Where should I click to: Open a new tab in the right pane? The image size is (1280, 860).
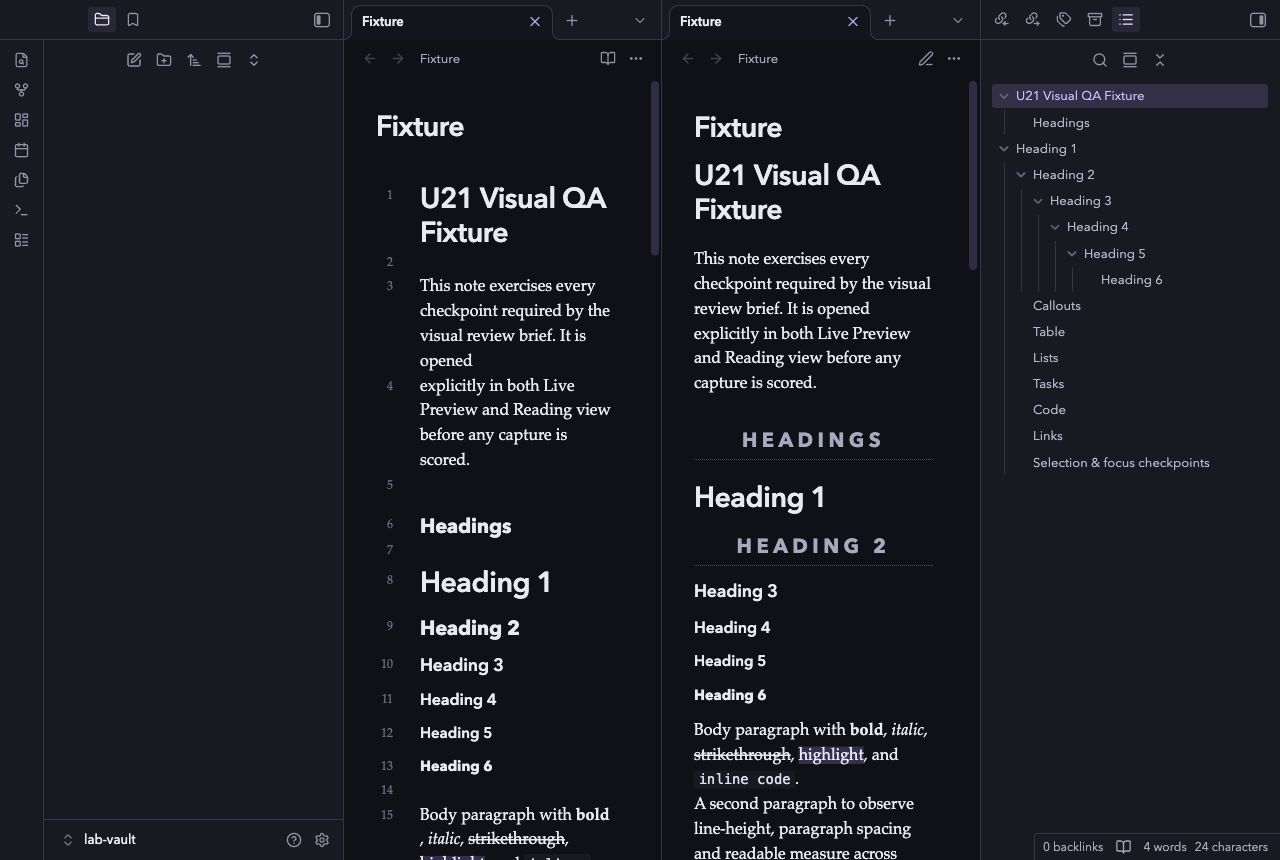[x=890, y=20]
